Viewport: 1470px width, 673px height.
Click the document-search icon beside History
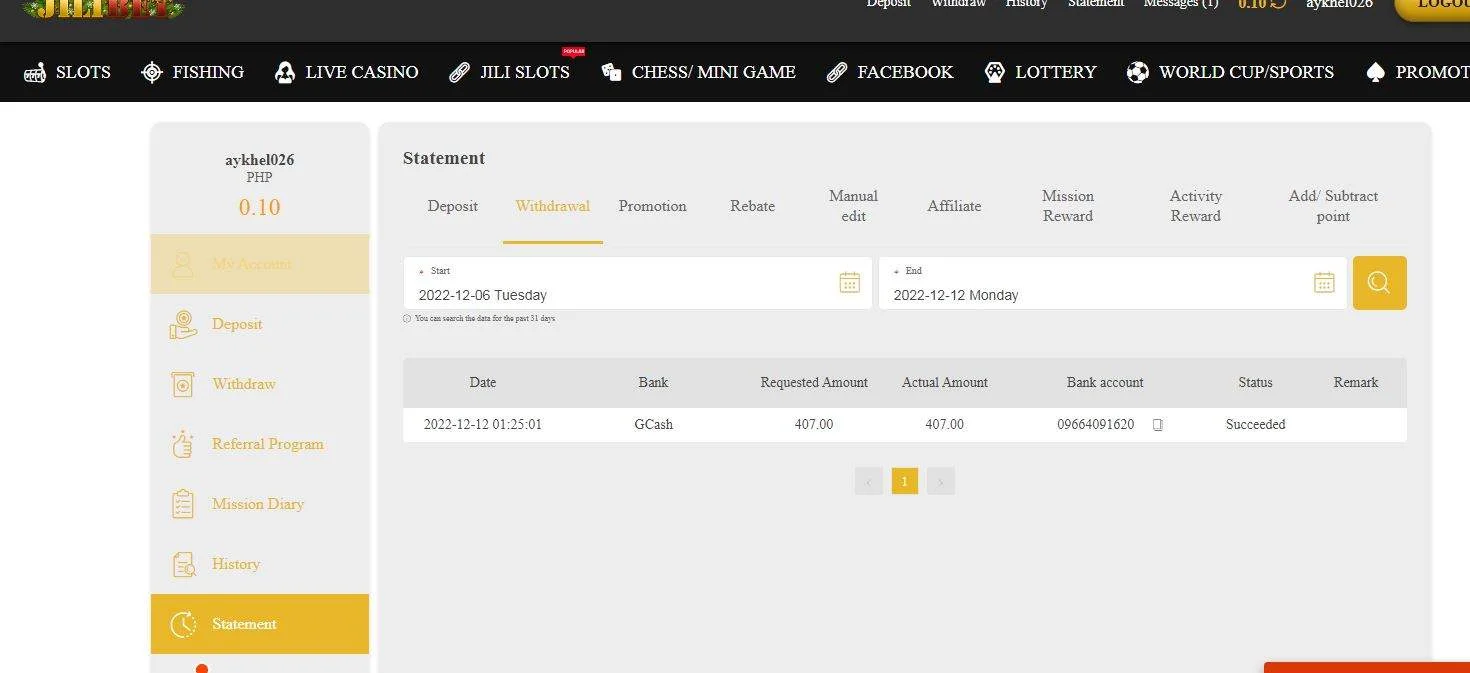pyautogui.click(x=184, y=565)
